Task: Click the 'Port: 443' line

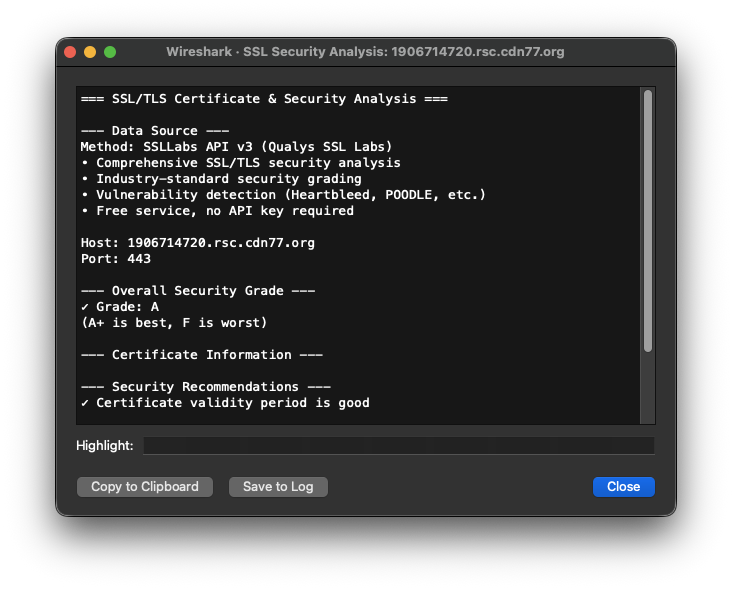Action: pos(116,259)
